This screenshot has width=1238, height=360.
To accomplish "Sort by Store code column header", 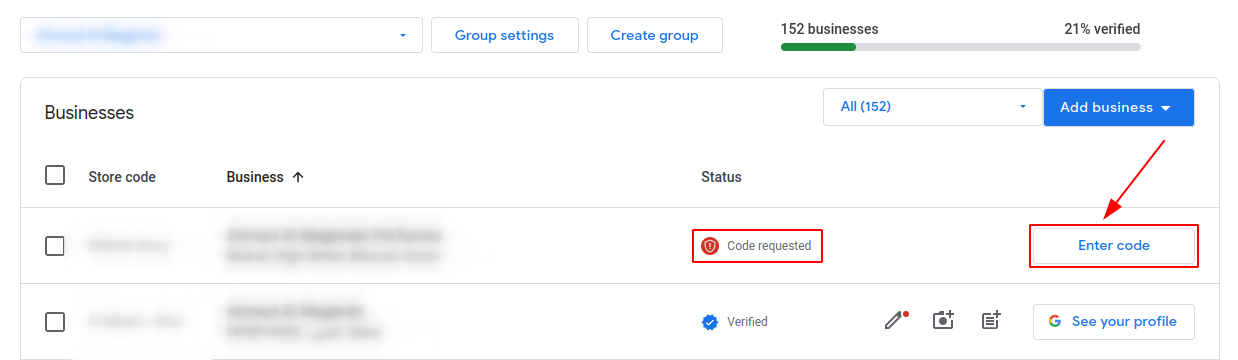I will pyautogui.click(x=122, y=177).
